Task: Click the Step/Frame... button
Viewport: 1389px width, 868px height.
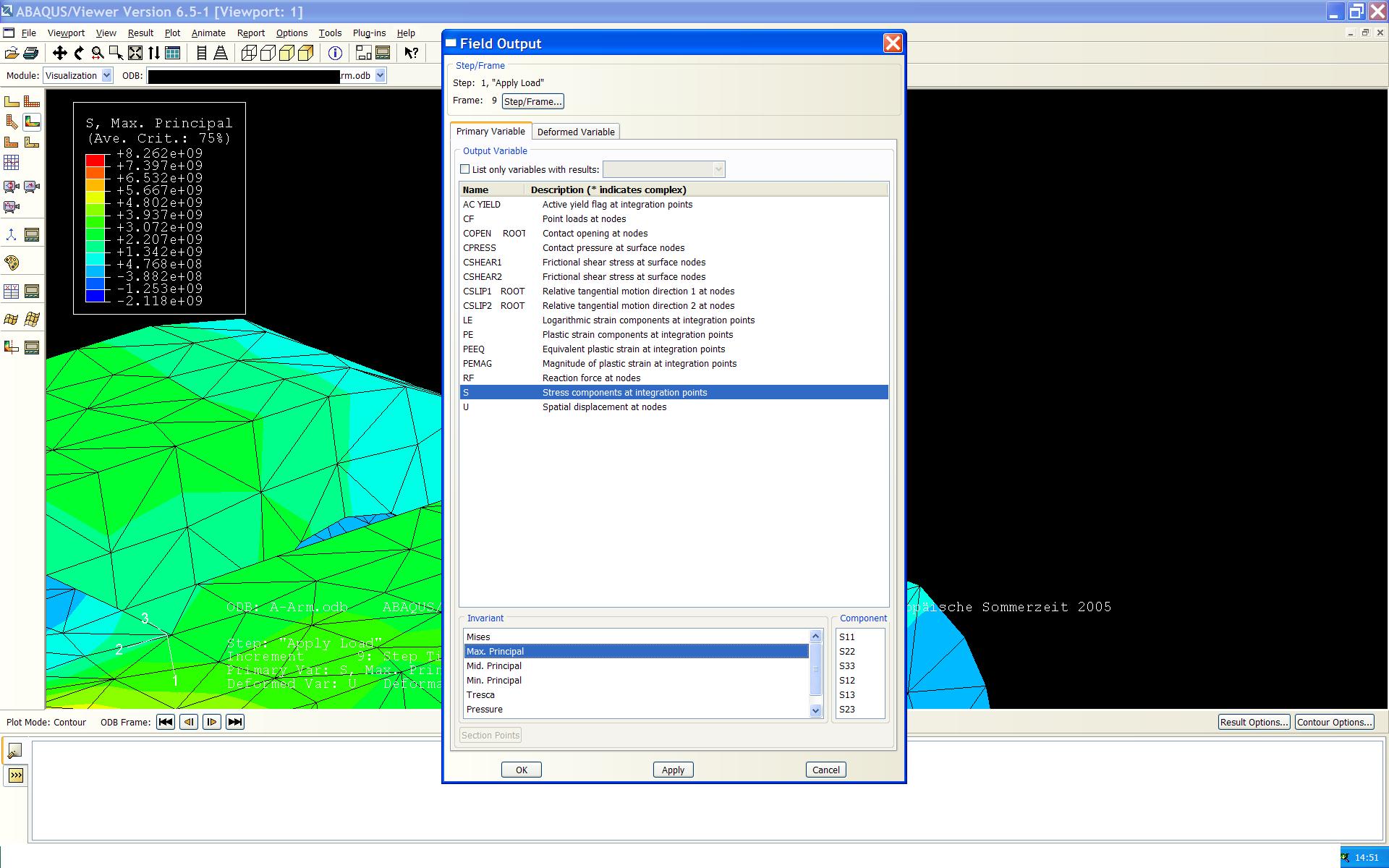Action: coord(532,101)
